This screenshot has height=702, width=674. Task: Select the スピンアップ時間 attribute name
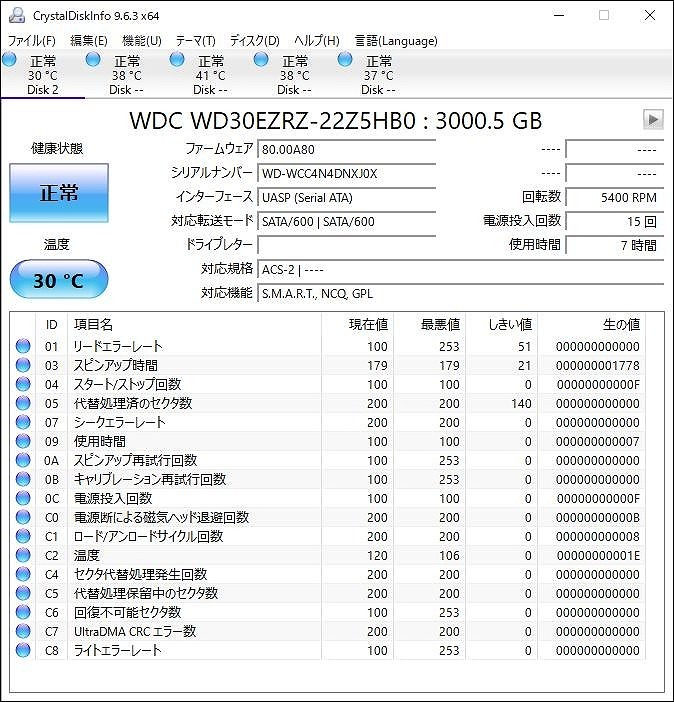click(x=116, y=365)
